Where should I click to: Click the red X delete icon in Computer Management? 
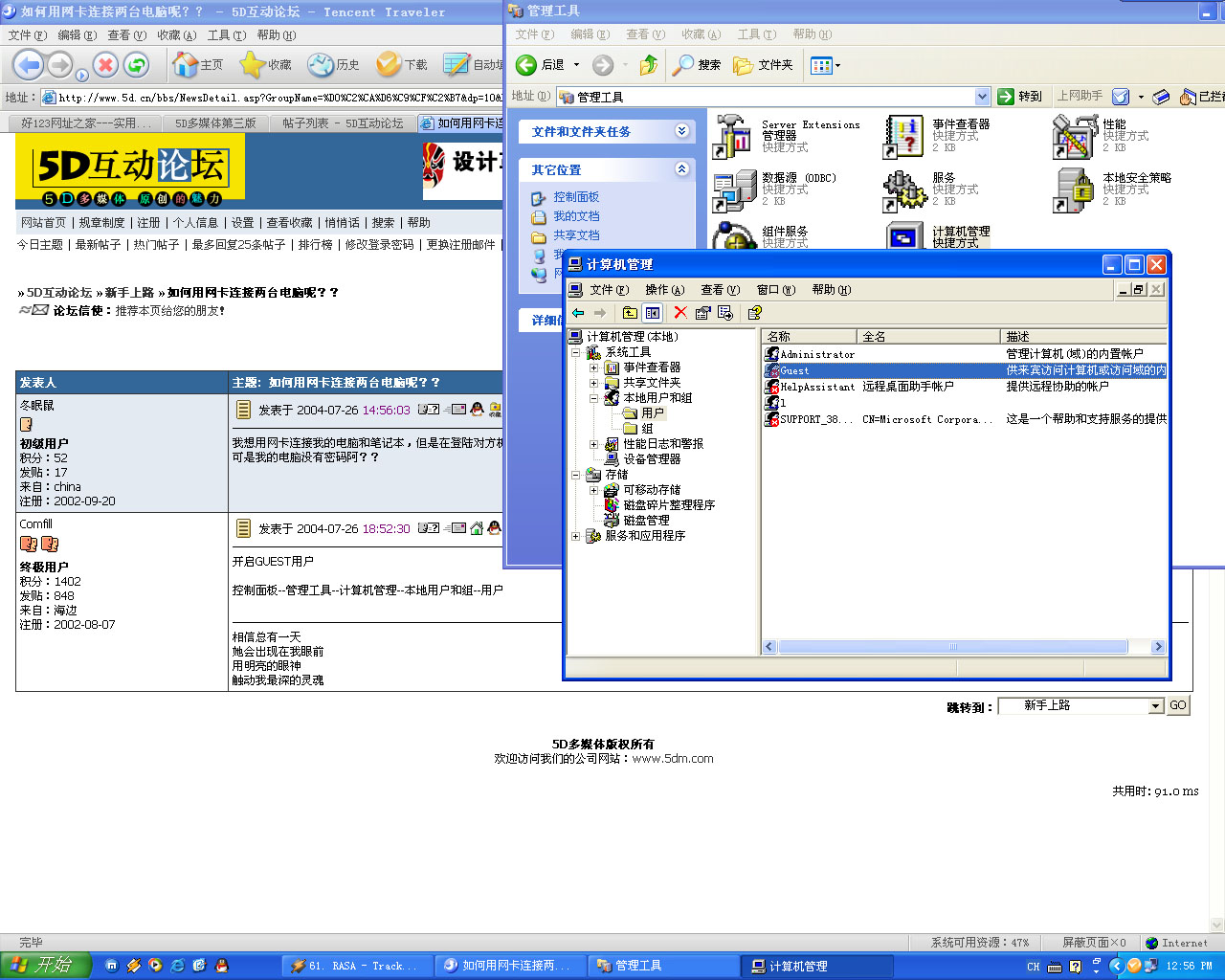[x=680, y=313]
